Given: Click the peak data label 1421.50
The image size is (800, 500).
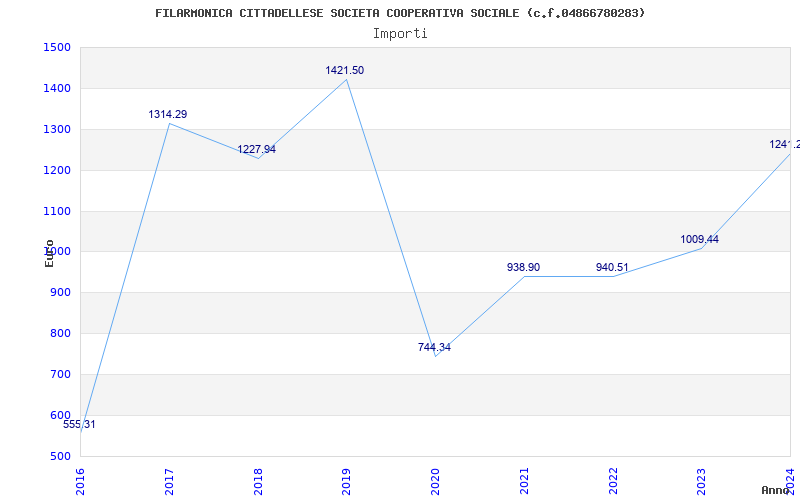Looking at the screenshot, I should [x=345, y=71].
